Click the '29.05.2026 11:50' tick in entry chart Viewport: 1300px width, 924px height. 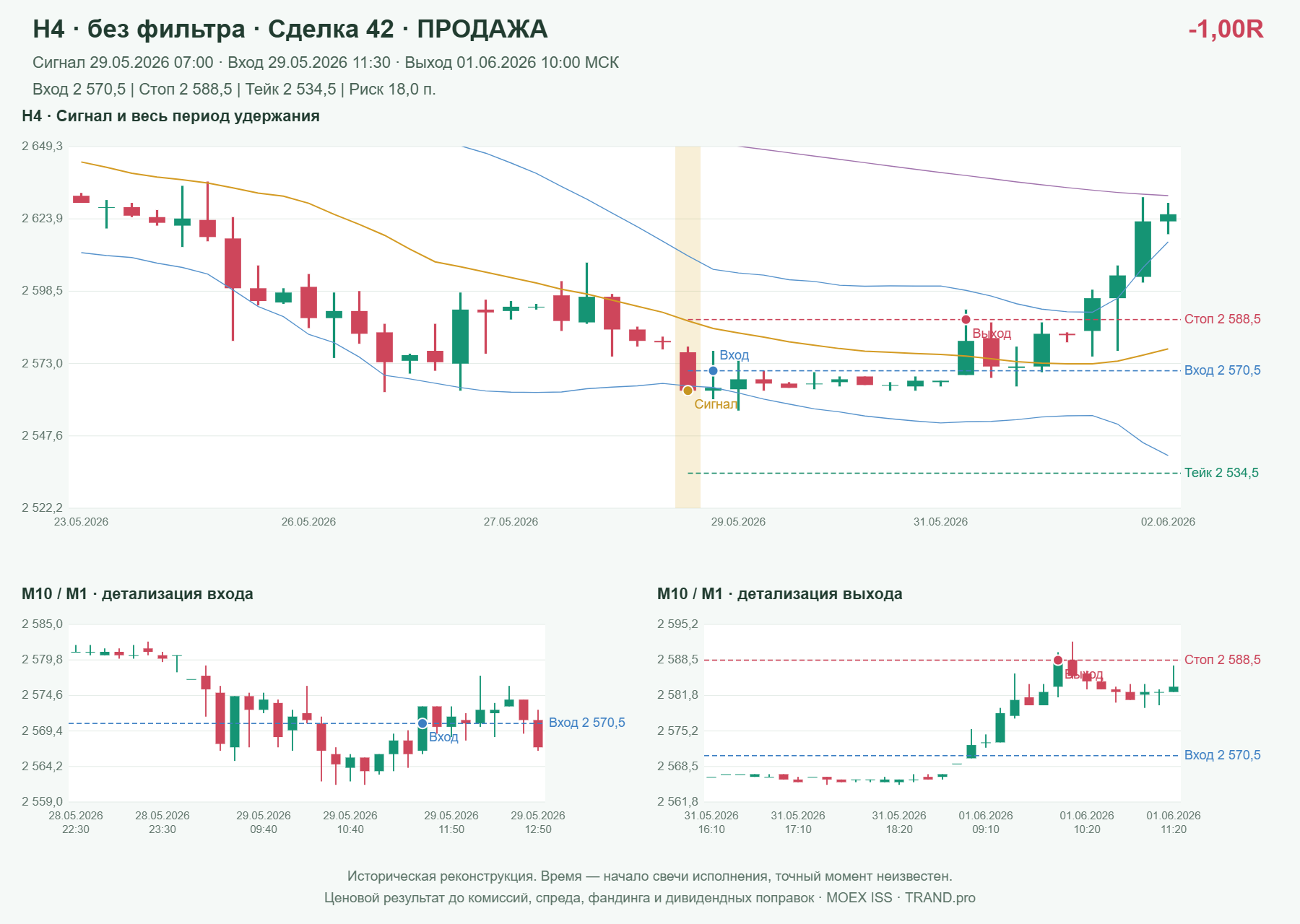click(x=451, y=822)
